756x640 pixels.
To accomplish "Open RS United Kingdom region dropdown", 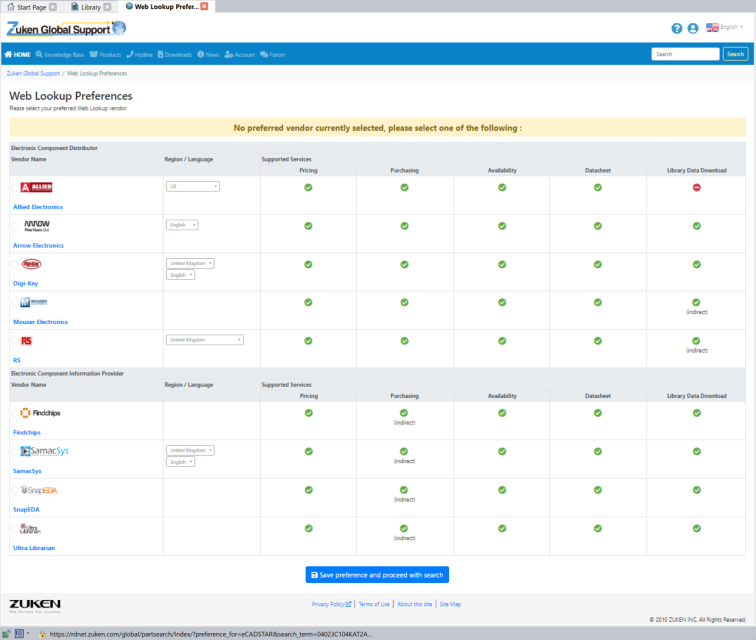I will click(x=205, y=340).
